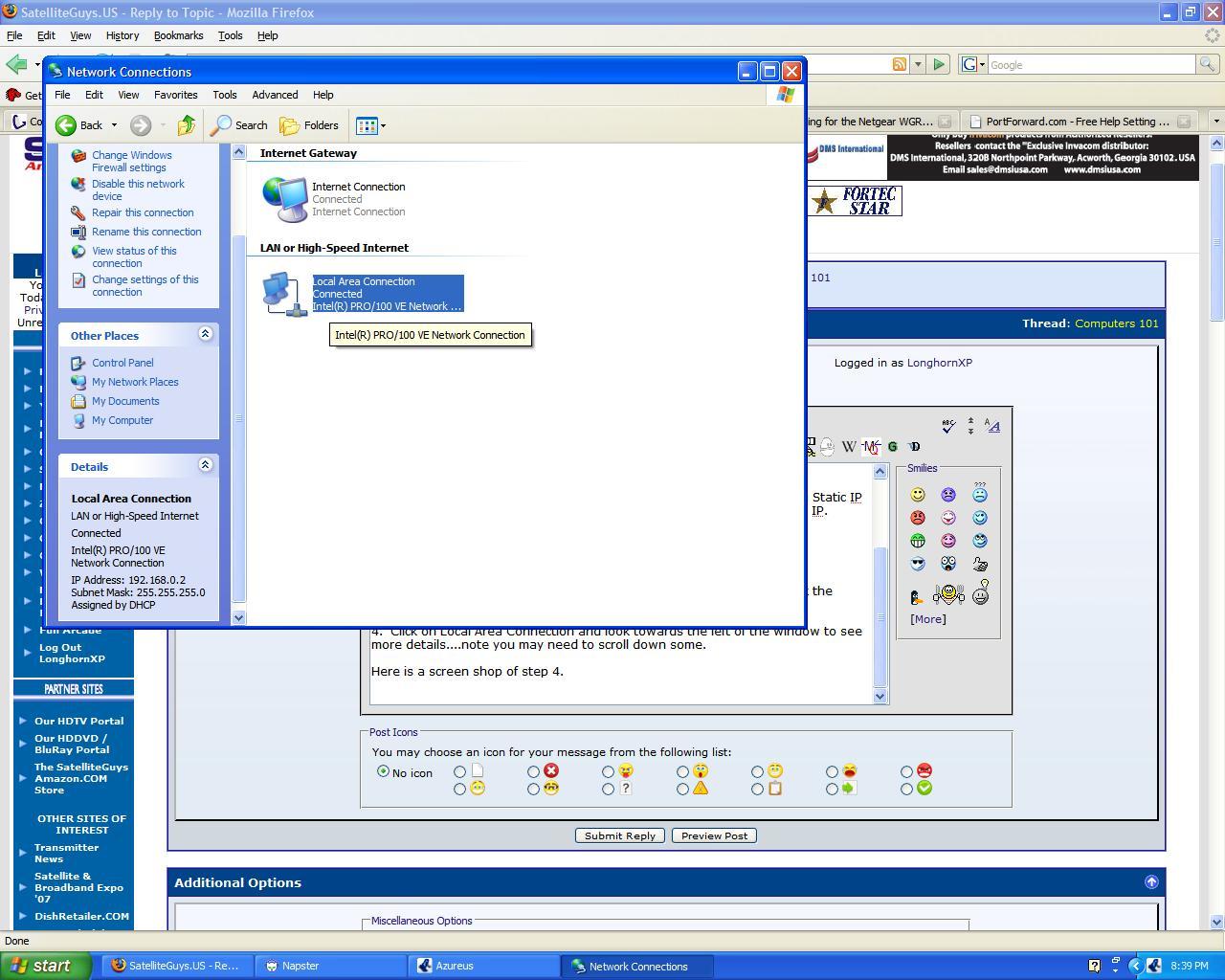1225x980 pixels.
Task: Toggle the Folders pane button
Action: point(309,125)
